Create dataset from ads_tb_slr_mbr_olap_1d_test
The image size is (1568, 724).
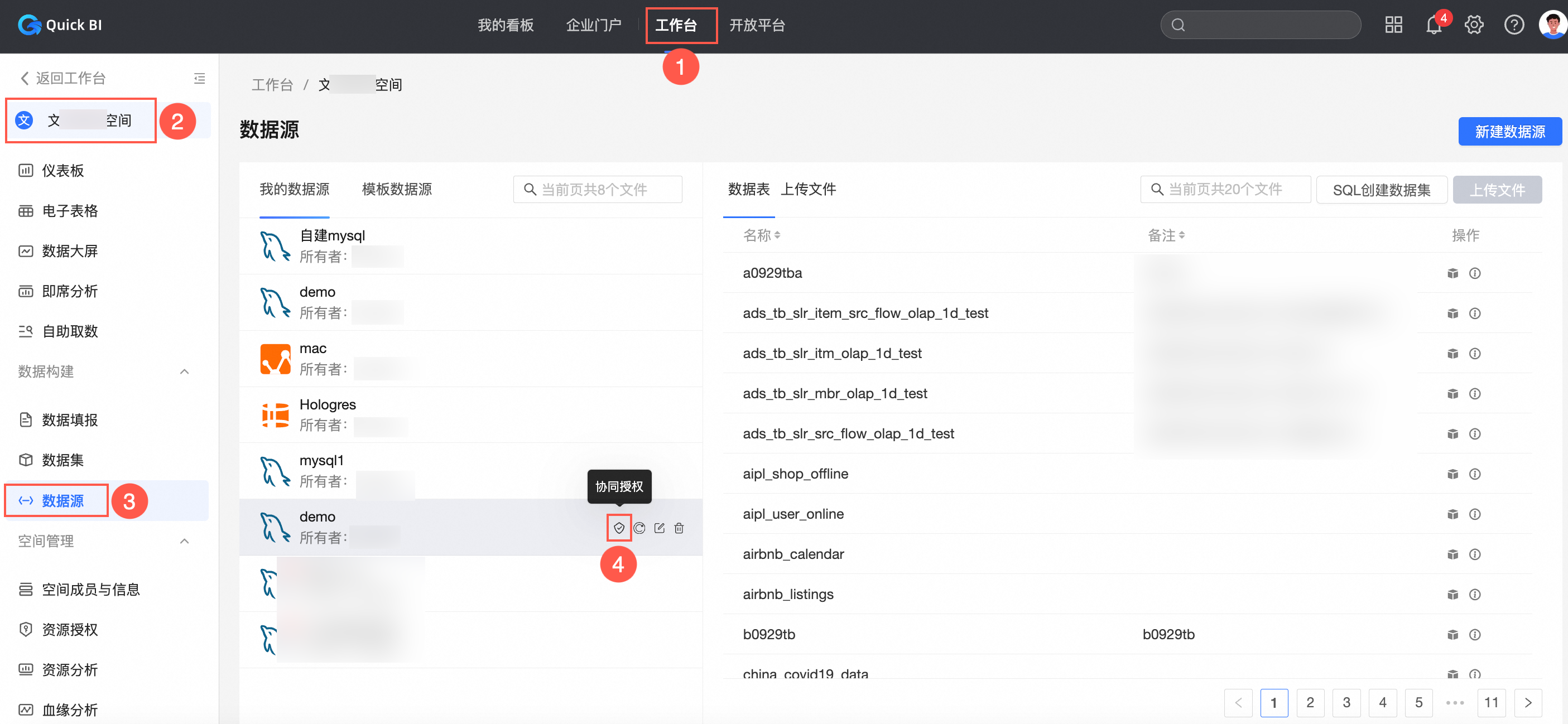[x=1452, y=394]
